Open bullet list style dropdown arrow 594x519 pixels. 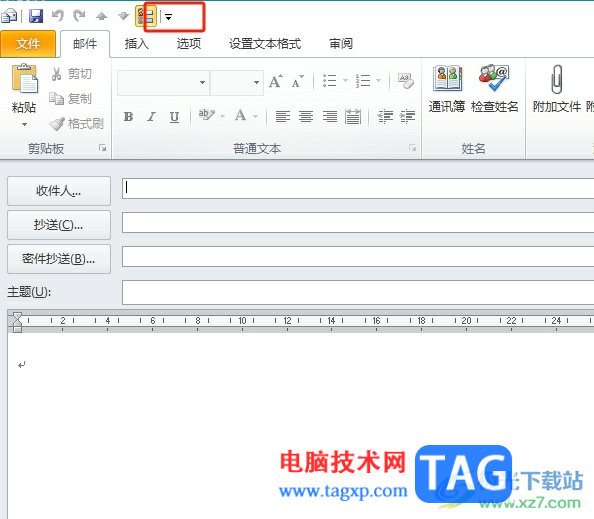click(345, 80)
